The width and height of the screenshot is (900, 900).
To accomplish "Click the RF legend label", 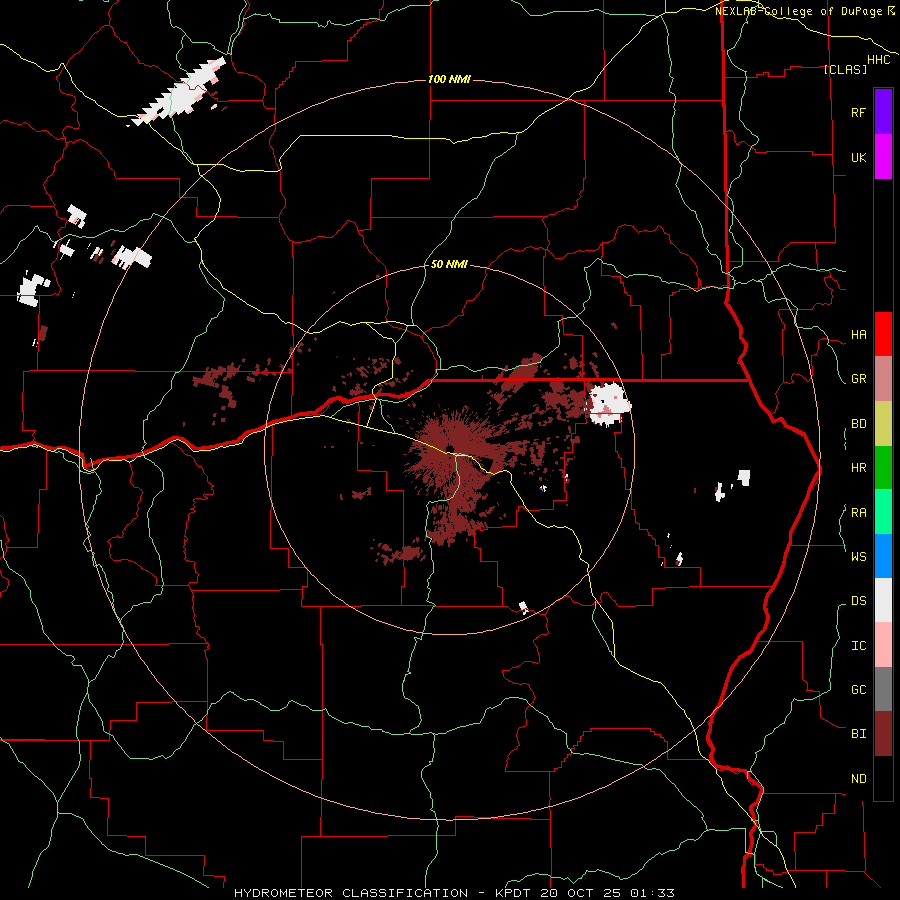I will [x=858, y=112].
